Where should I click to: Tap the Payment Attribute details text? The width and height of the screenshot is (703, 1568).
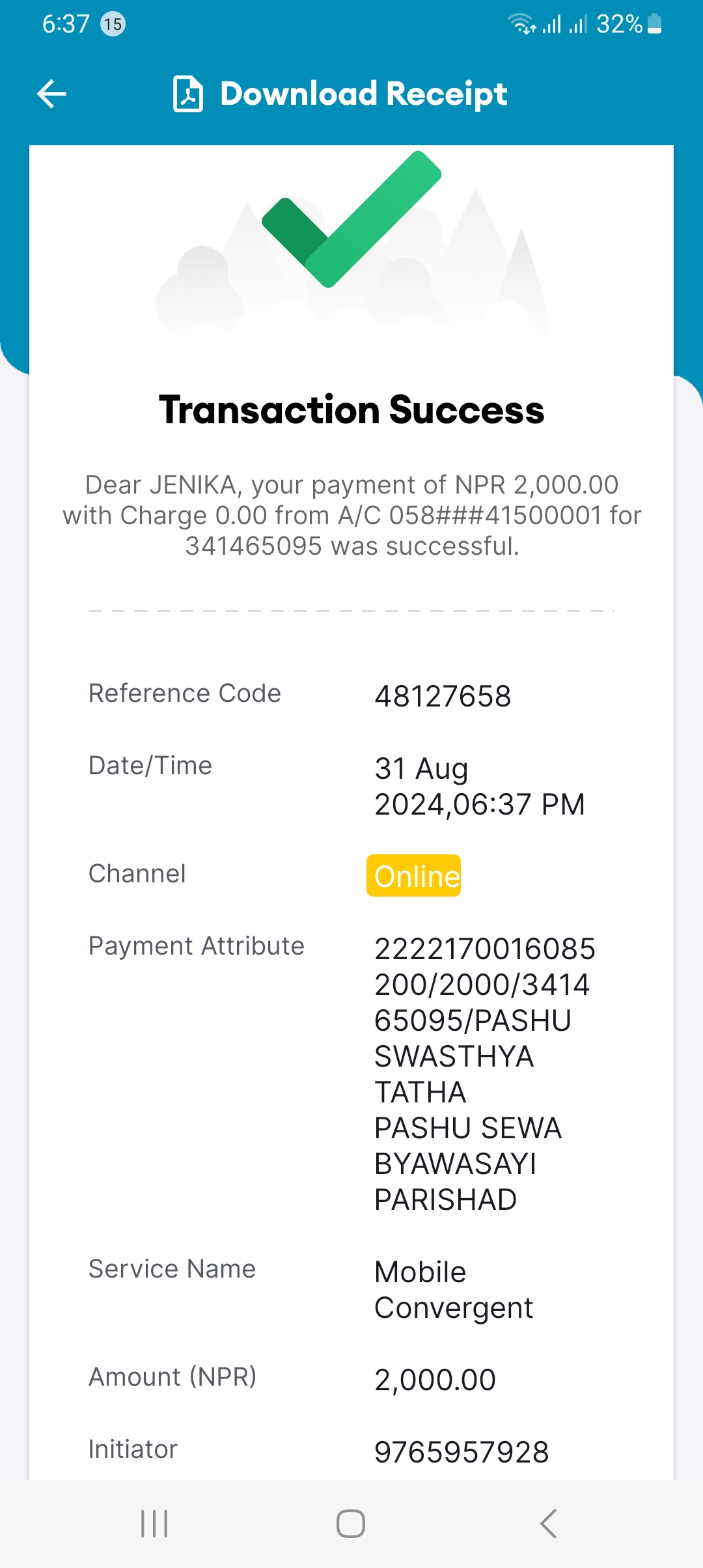[x=485, y=1074]
